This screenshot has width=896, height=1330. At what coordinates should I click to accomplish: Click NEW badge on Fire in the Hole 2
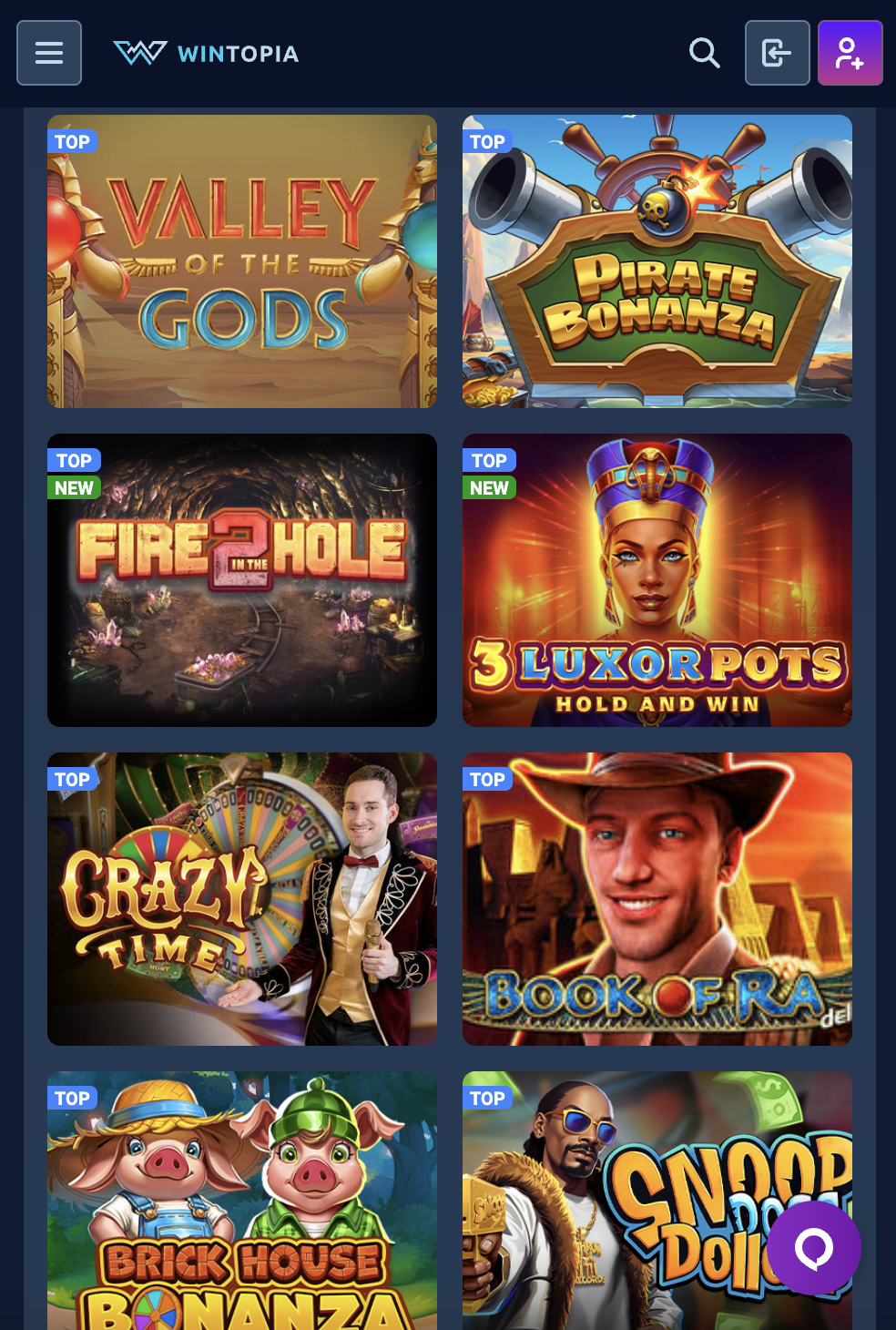[x=74, y=487]
